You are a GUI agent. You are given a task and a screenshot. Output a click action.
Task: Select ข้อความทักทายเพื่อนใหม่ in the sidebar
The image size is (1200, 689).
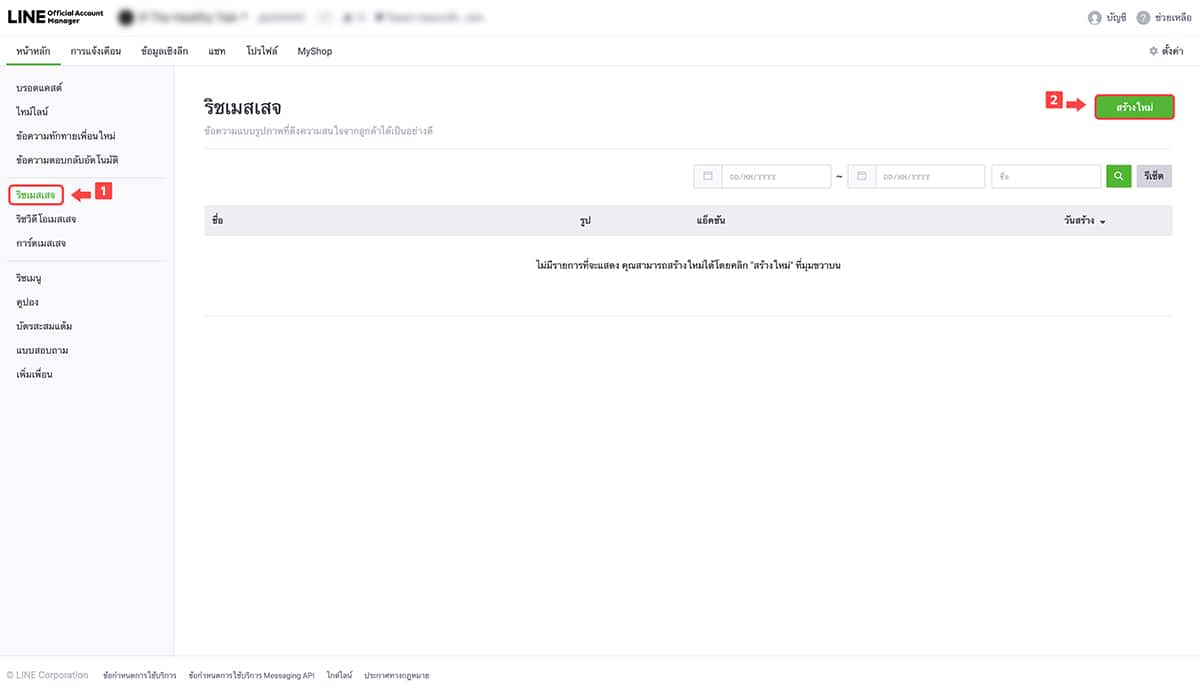point(66,136)
